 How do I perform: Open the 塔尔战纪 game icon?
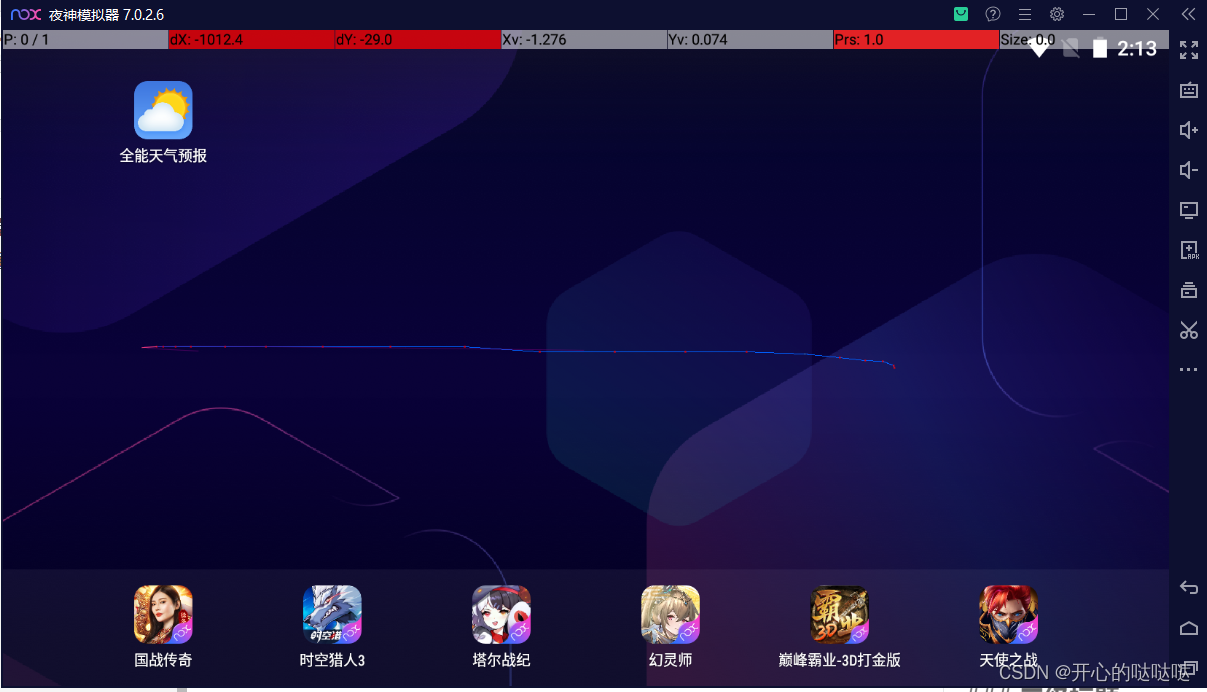pos(501,614)
